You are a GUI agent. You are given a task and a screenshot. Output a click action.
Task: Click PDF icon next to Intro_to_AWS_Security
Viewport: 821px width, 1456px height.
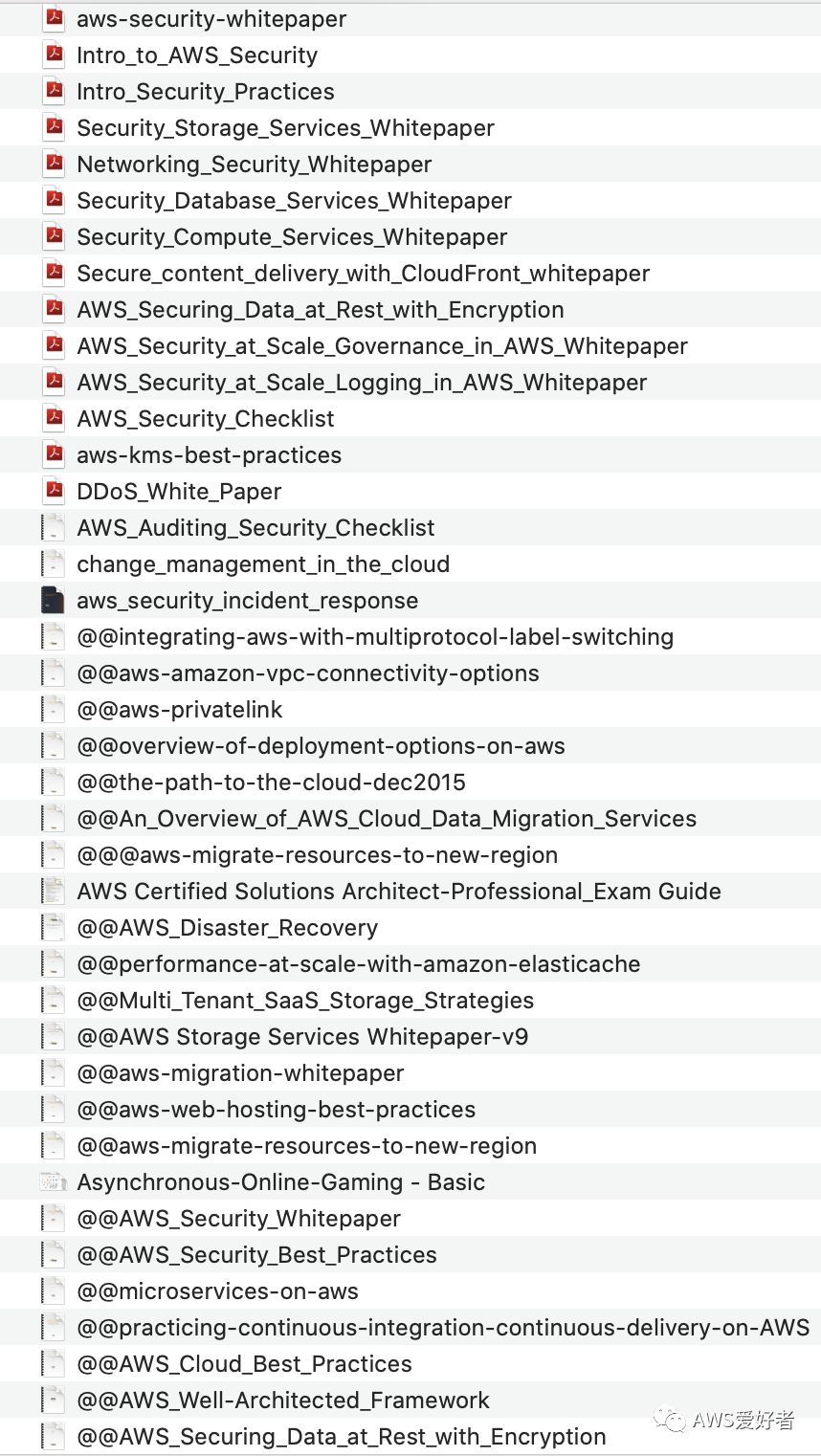click(x=55, y=55)
